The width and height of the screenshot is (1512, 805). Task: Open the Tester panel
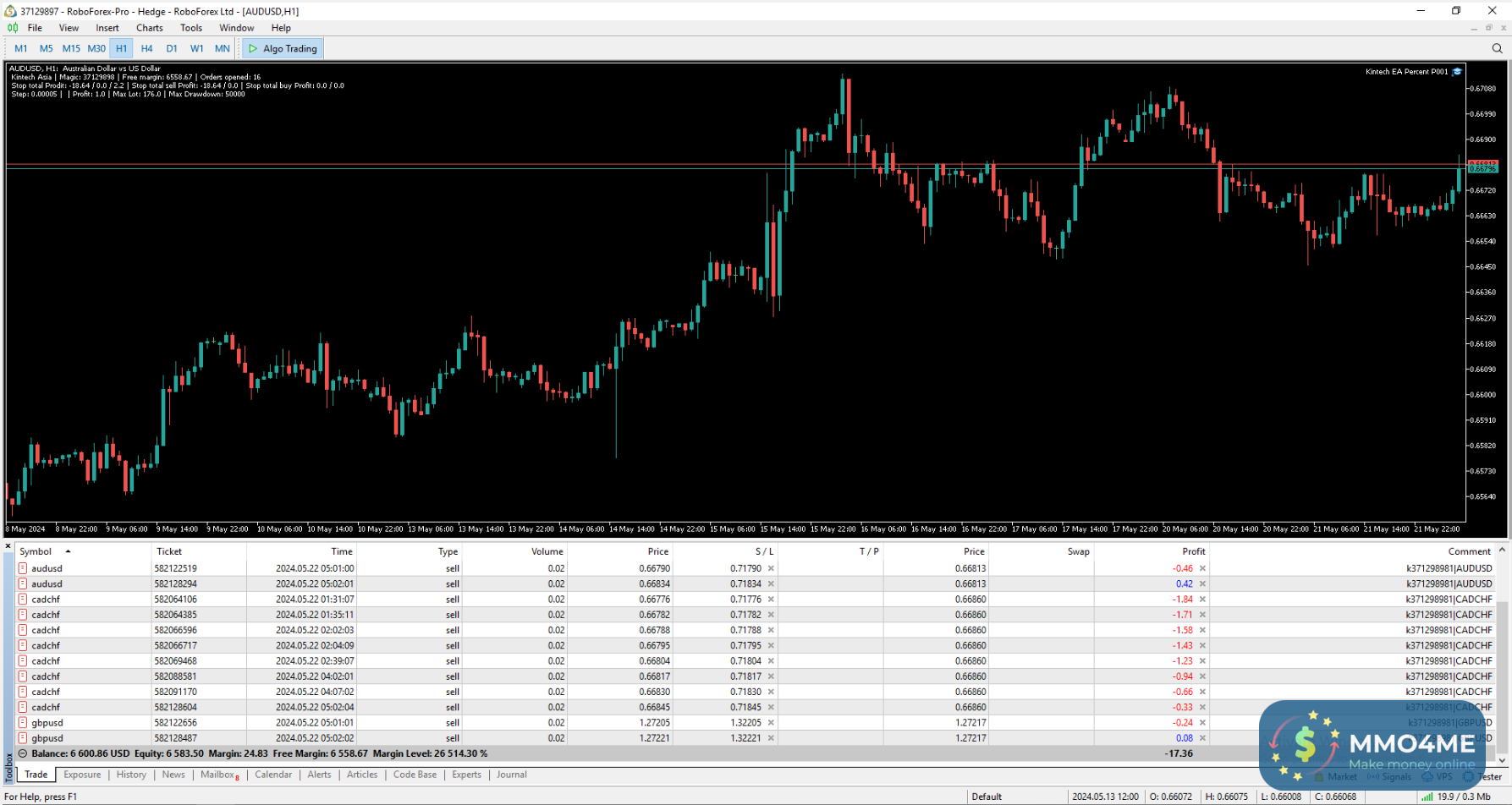tap(1488, 776)
